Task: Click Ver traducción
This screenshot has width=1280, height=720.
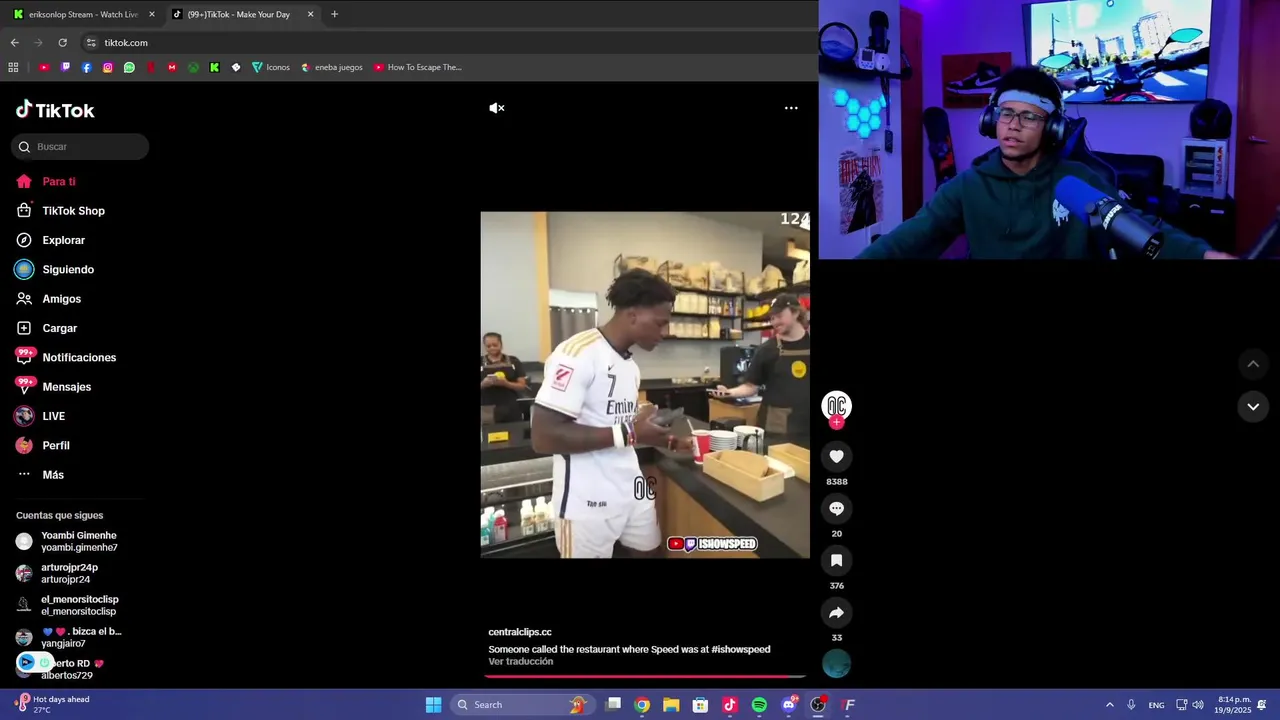Action: 520,662
